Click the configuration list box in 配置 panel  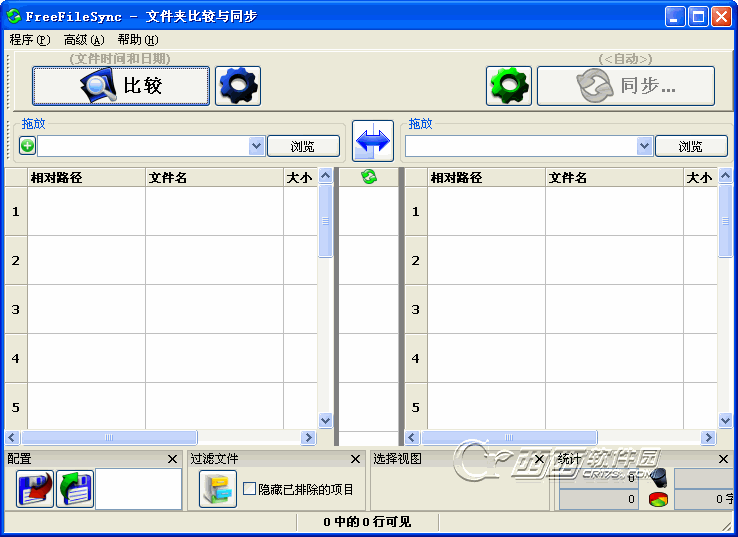138,489
